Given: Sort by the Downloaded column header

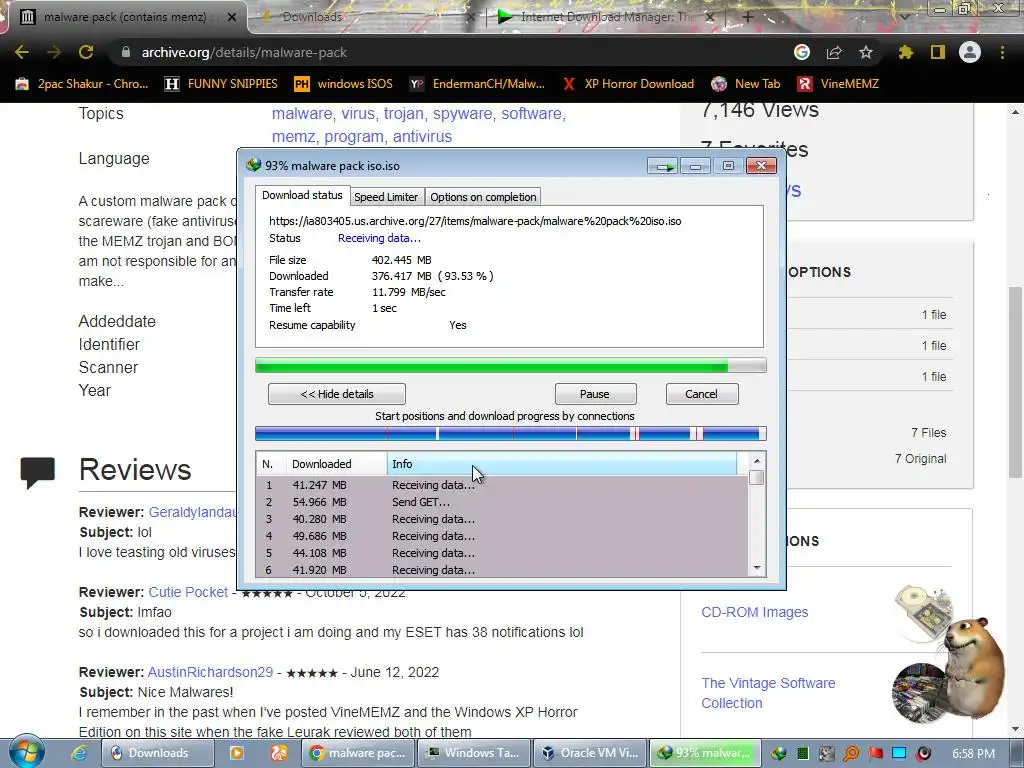Looking at the screenshot, I should tap(336, 464).
